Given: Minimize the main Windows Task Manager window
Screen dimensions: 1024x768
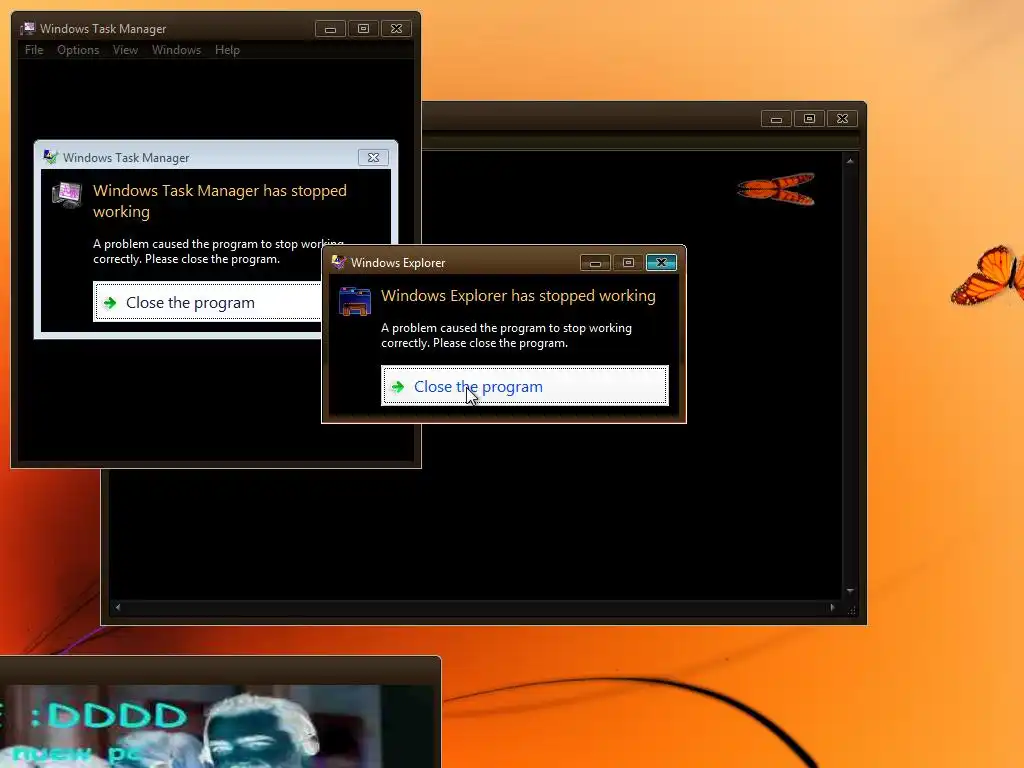Looking at the screenshot, I should pyautogui.click(x=330, y=29).
